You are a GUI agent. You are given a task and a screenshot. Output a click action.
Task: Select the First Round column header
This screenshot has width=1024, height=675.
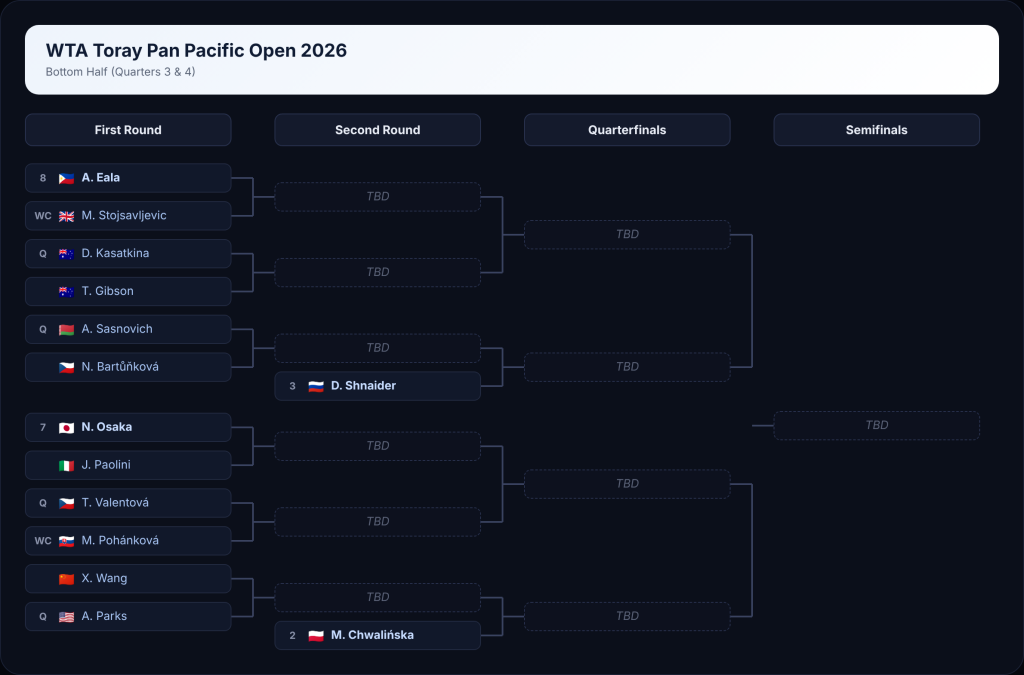point(128,130)
